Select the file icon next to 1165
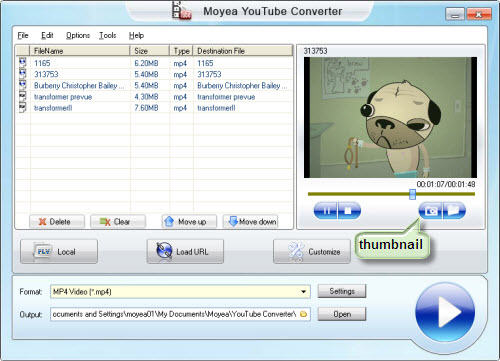This screenshot has width=500, height=361. pos(22,62)
